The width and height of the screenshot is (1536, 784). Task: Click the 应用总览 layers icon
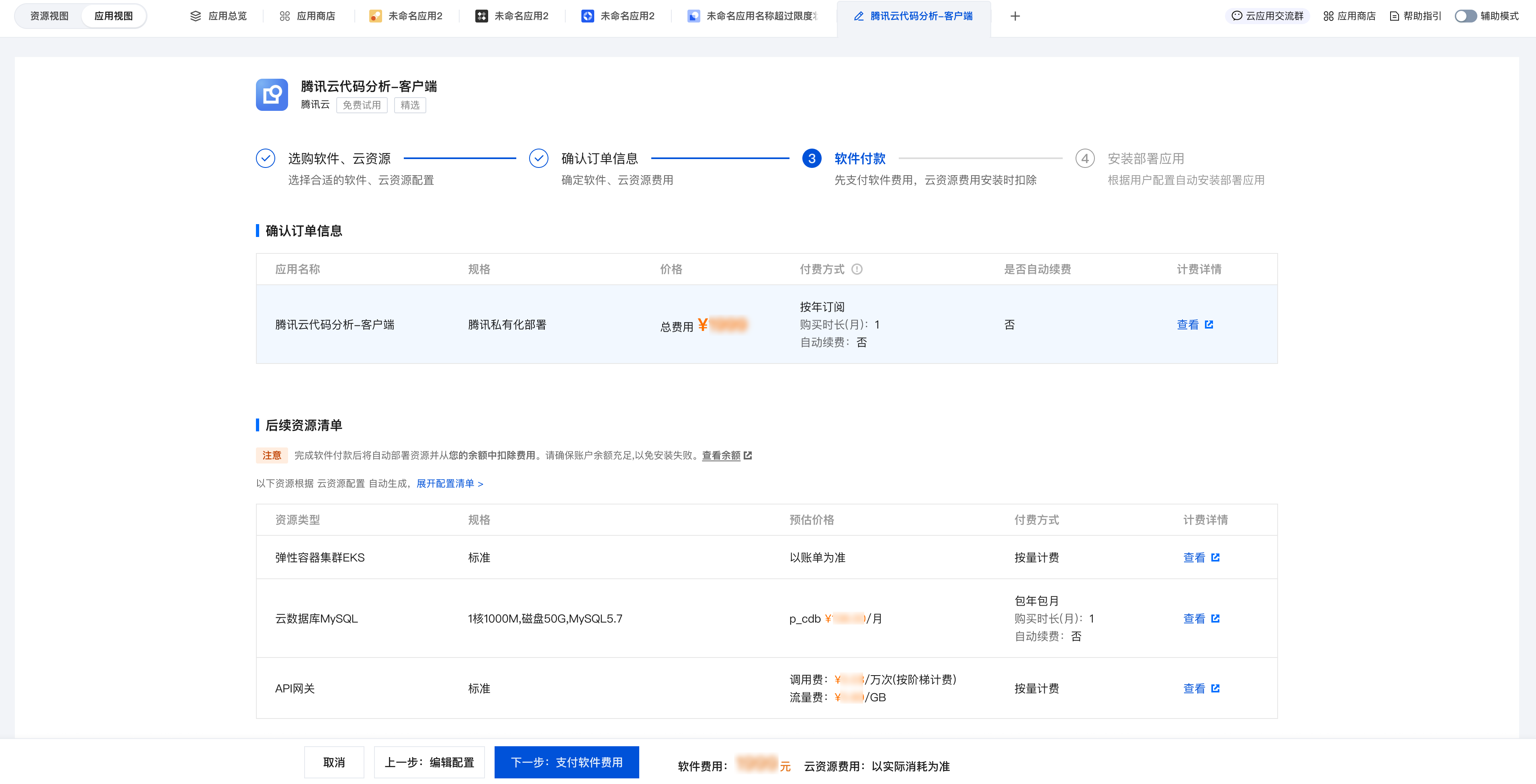point(196,16)
